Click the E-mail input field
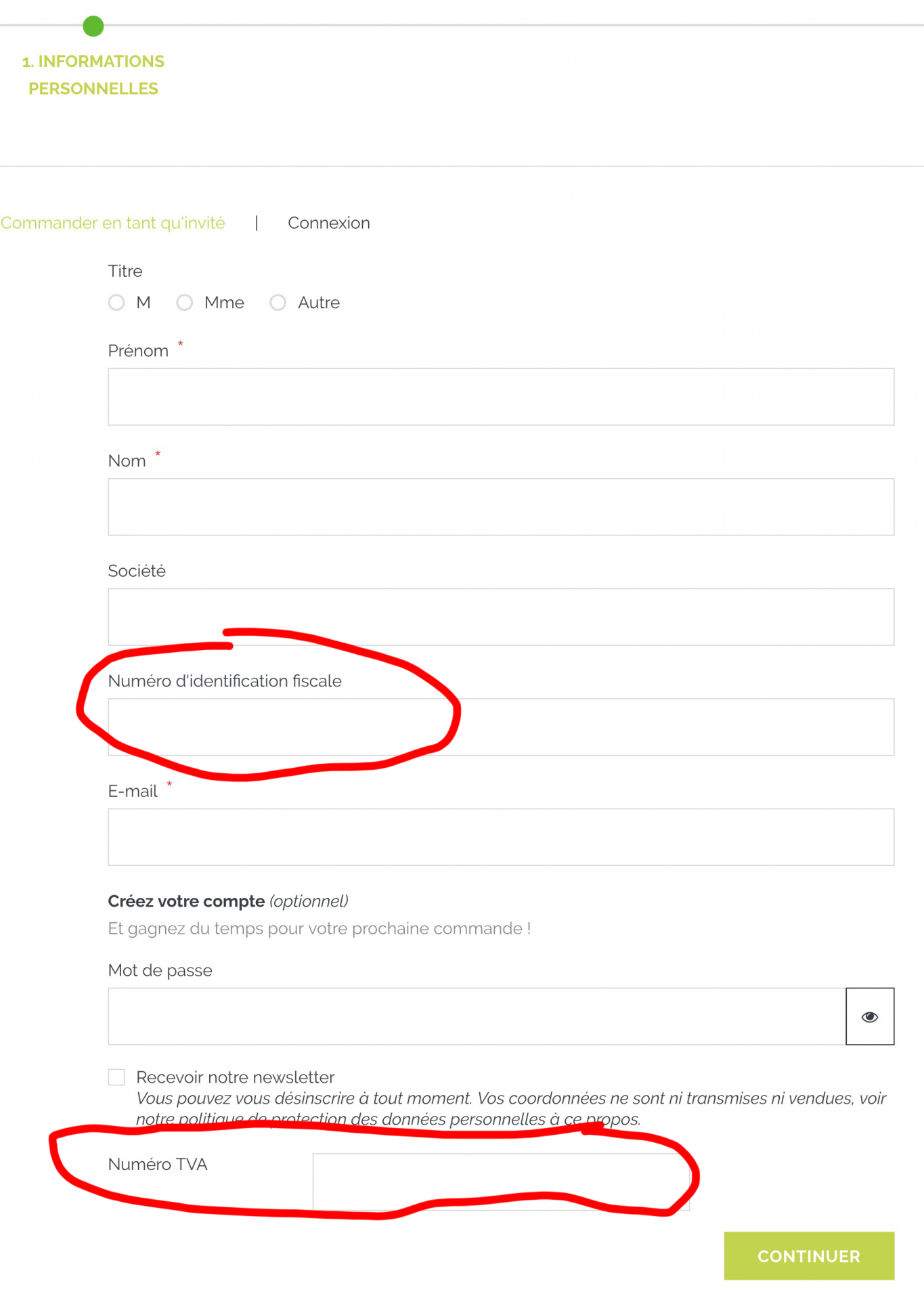 click(x=501, y=837)
